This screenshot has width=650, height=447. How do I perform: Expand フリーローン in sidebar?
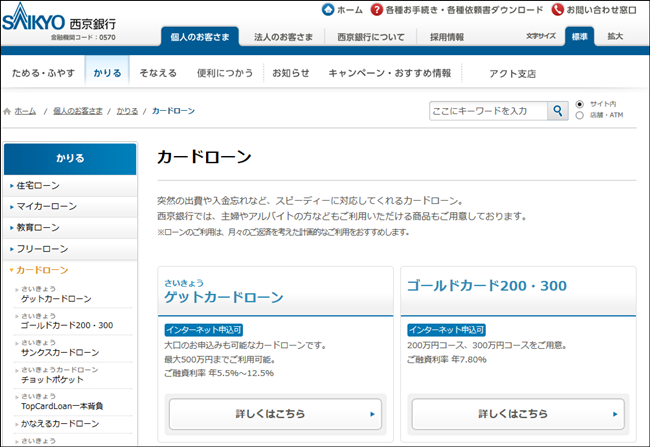tap(70, 249)
